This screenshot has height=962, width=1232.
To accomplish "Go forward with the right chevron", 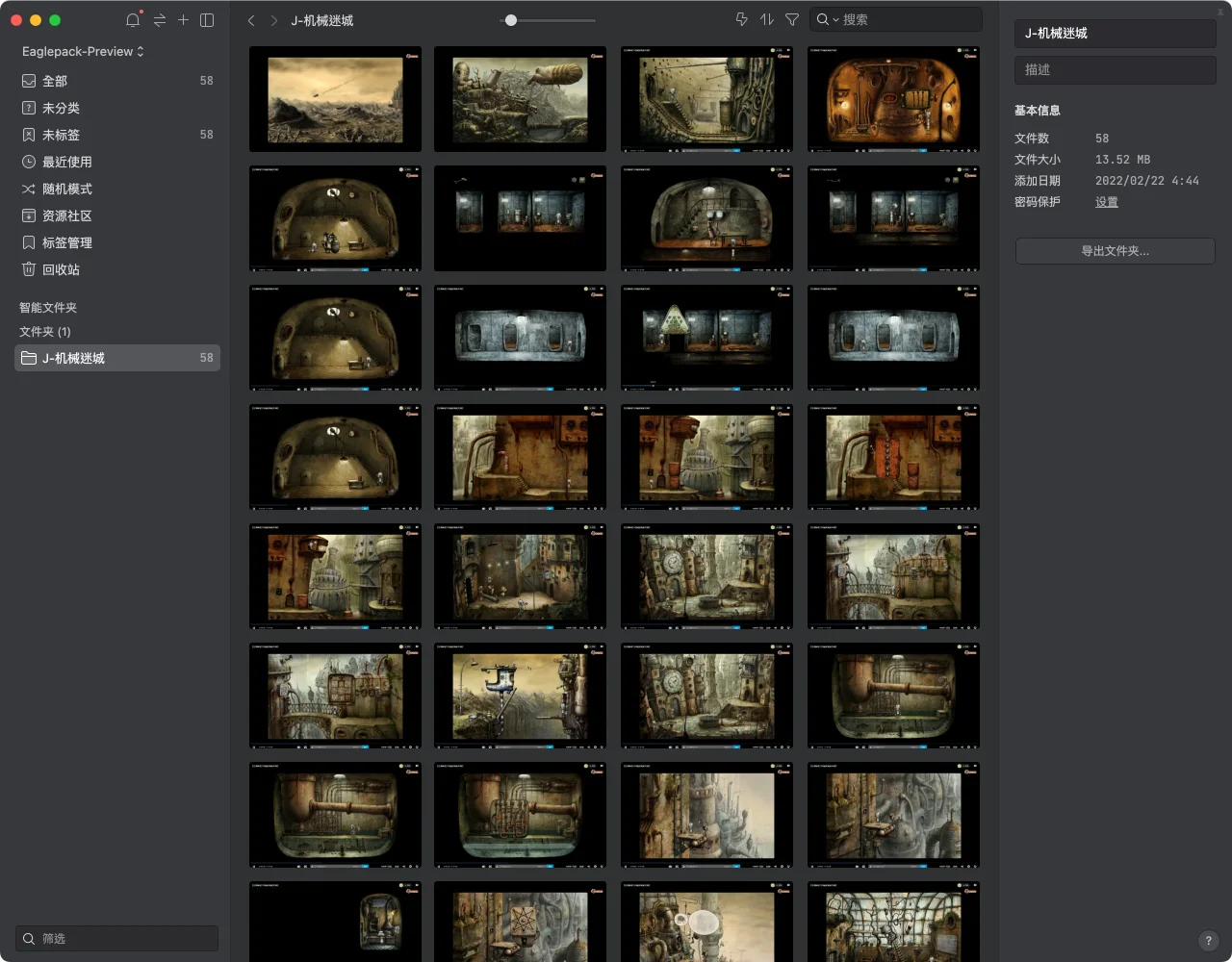I will pyautogui.click(x=274, y=20).
